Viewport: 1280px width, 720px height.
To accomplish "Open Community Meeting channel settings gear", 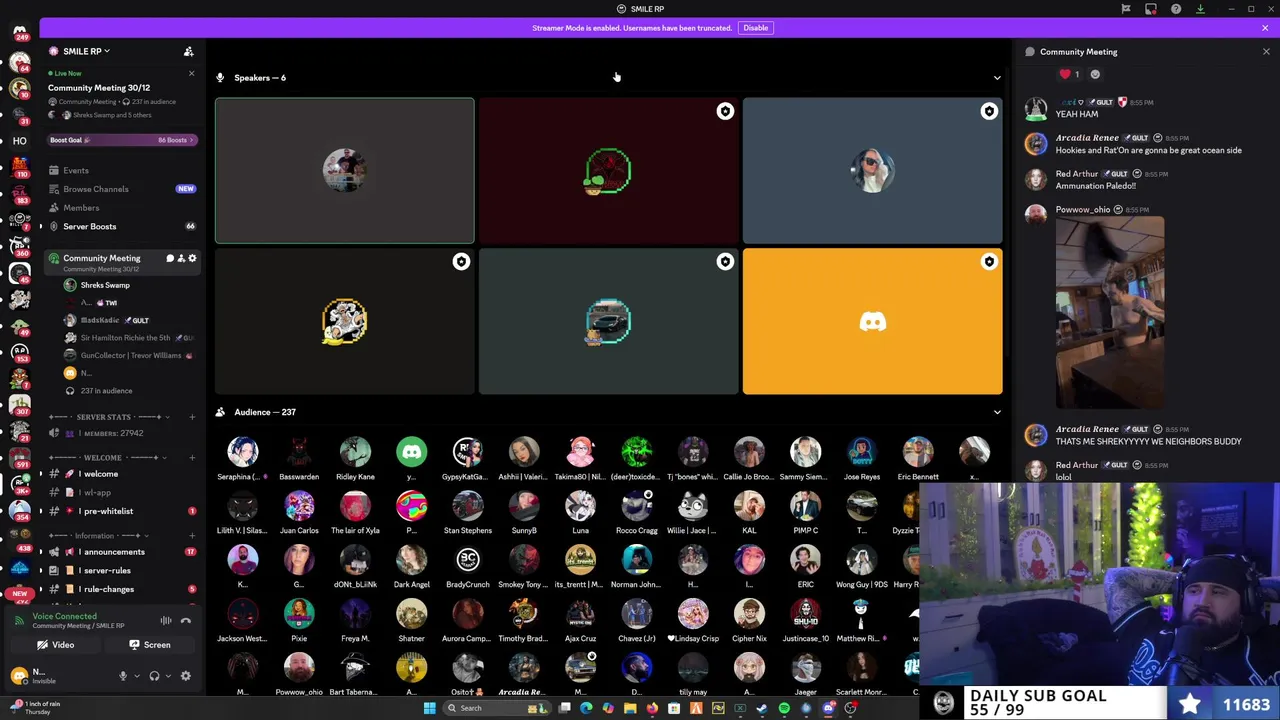I will pyautogui.click(x=192, y=258).
